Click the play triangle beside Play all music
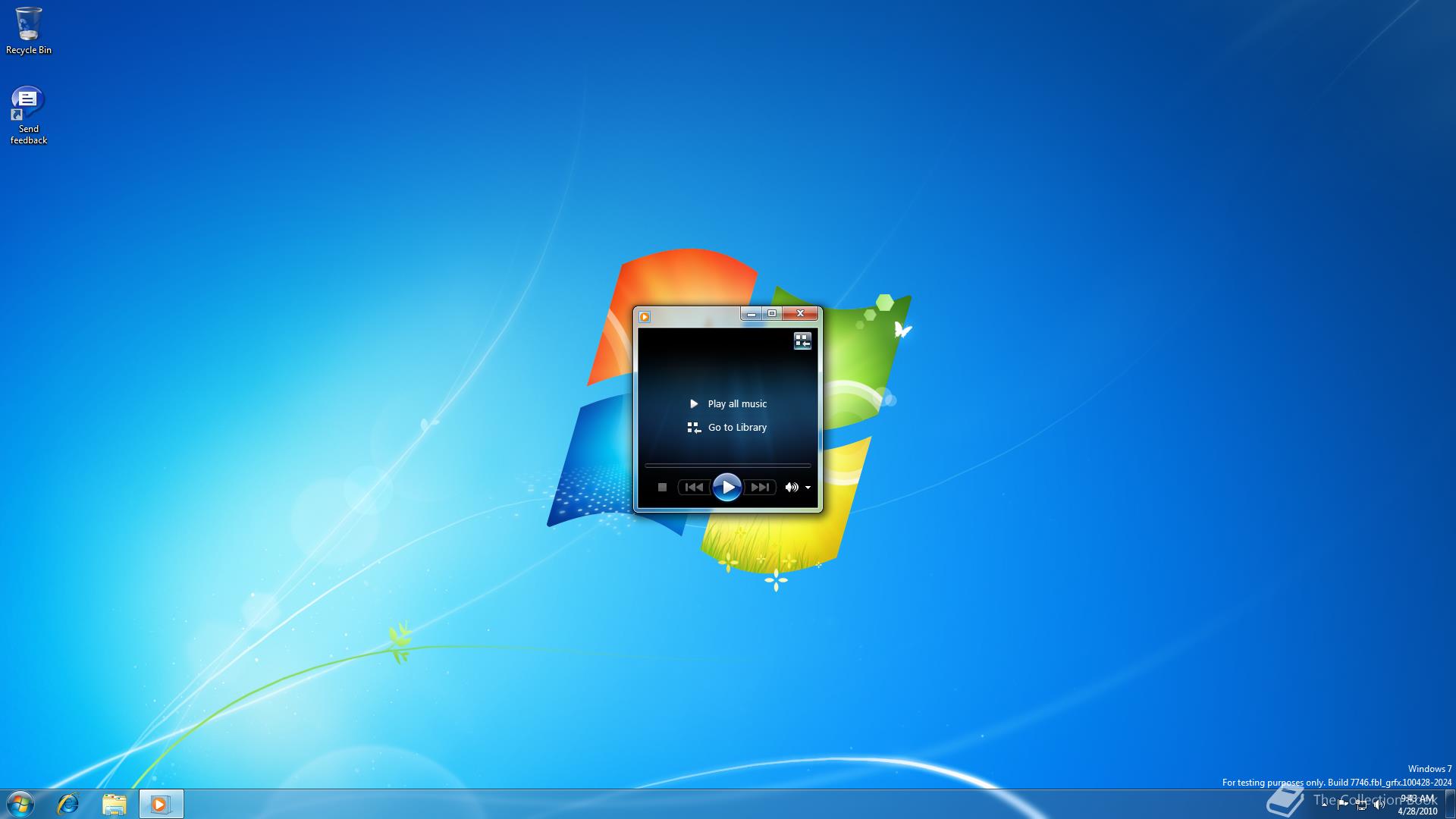Viewport: 1456px width, 819px height. click(x=693, y=404)
